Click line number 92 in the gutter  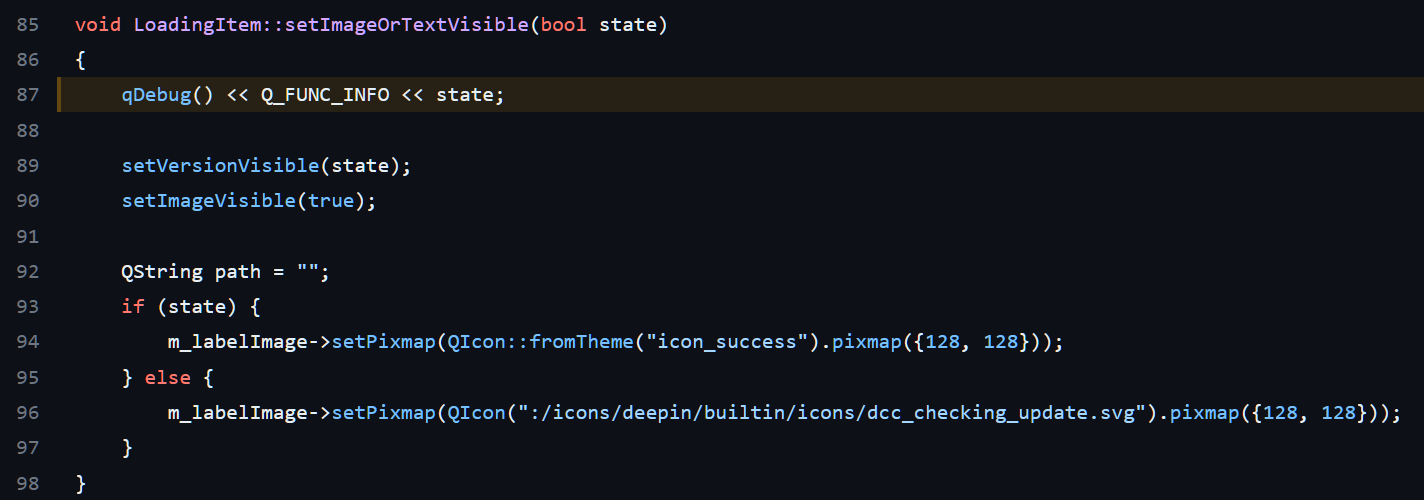(28, 272)
